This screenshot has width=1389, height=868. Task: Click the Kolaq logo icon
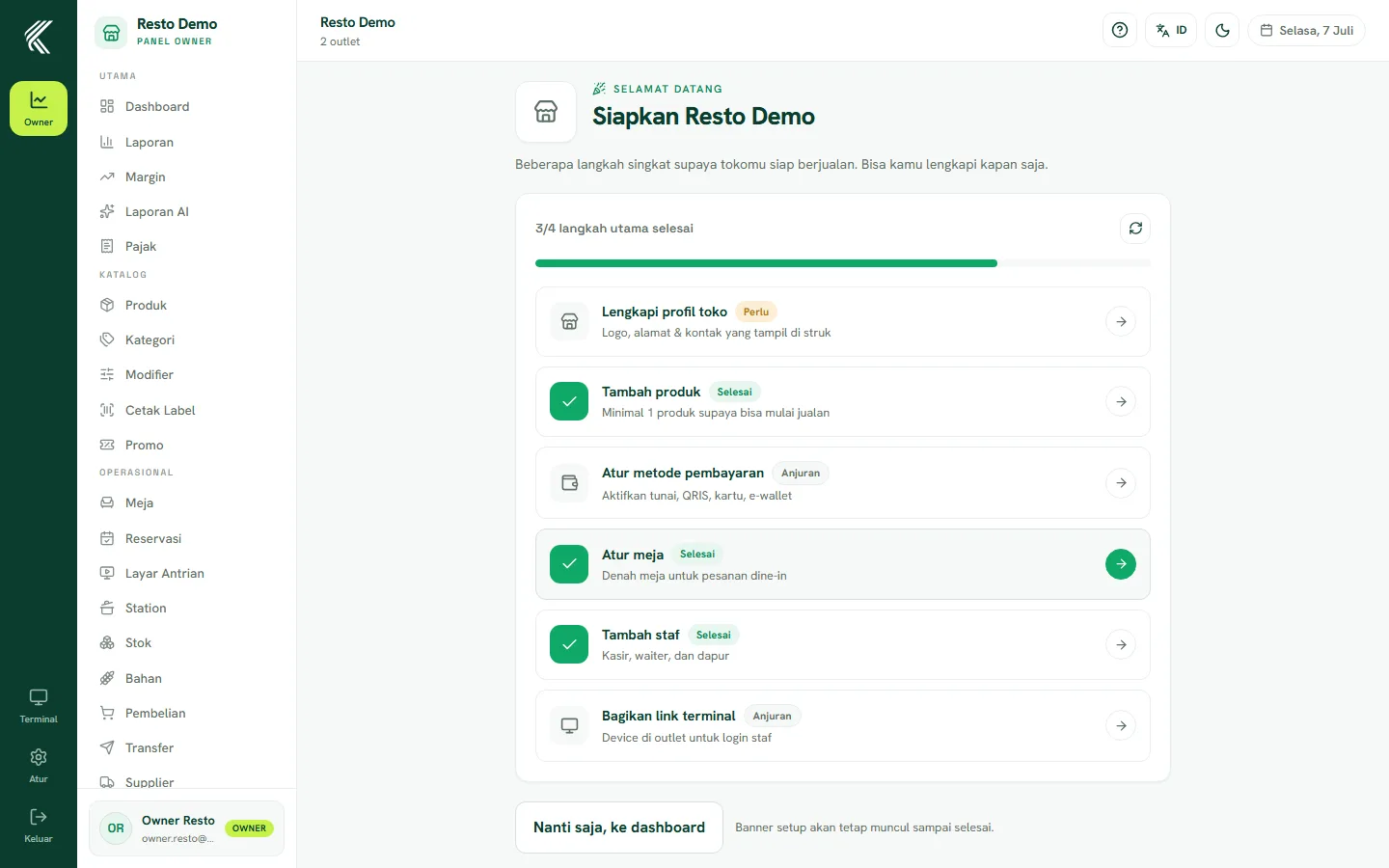[39, 37]
